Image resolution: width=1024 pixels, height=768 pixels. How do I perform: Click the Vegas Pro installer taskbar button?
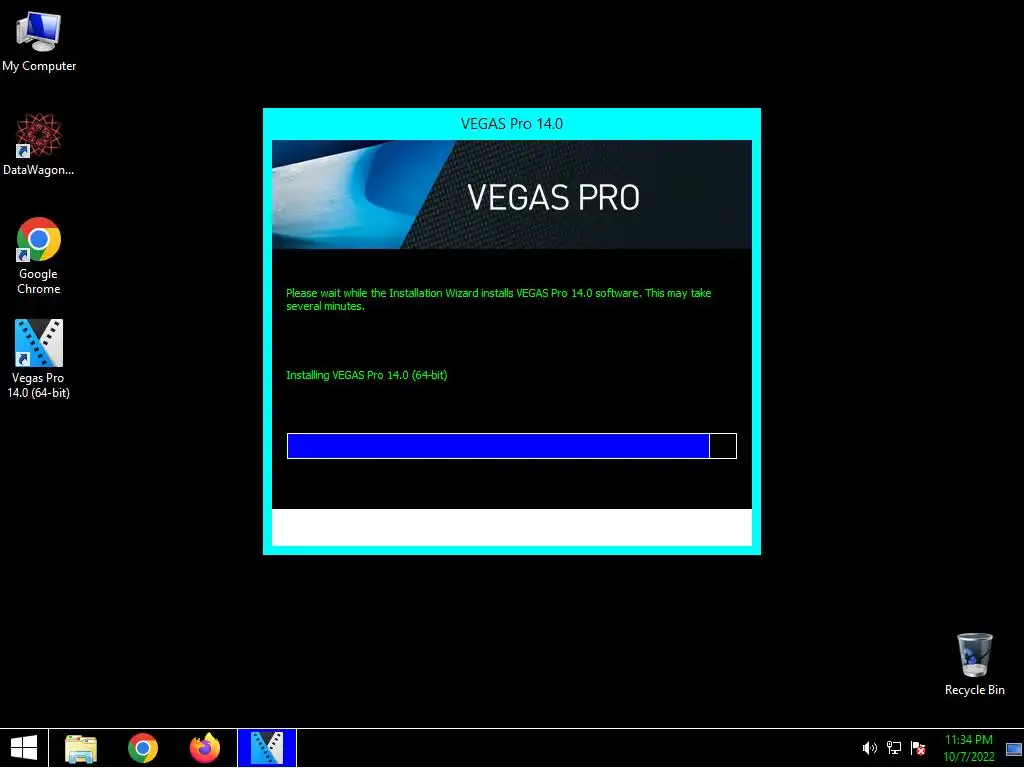click(x=267, y=748)
